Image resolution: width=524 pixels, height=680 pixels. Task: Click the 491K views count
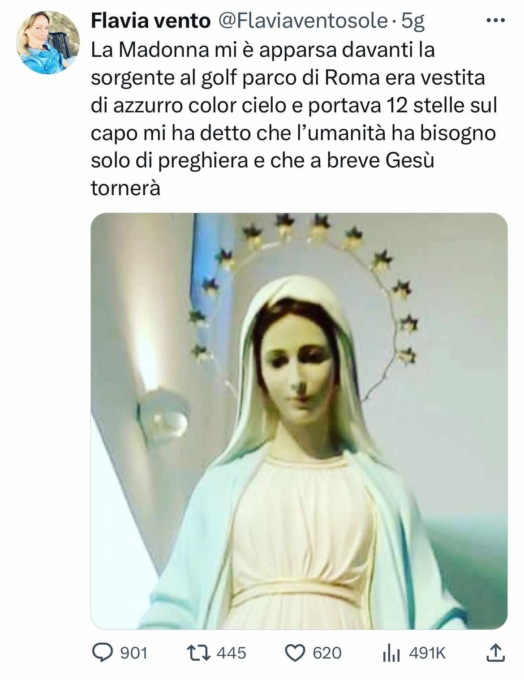(427, 653)
